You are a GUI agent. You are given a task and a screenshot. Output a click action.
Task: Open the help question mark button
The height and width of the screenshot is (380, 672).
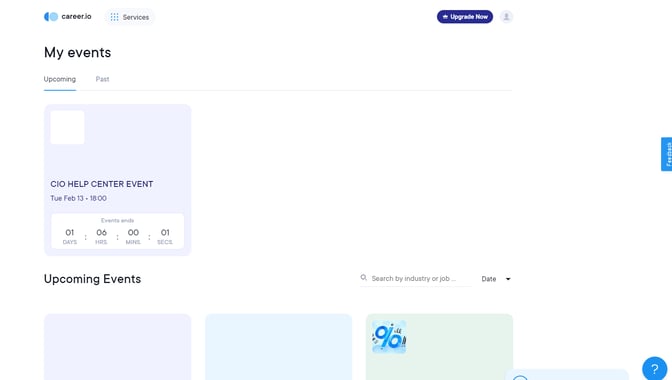654,368
